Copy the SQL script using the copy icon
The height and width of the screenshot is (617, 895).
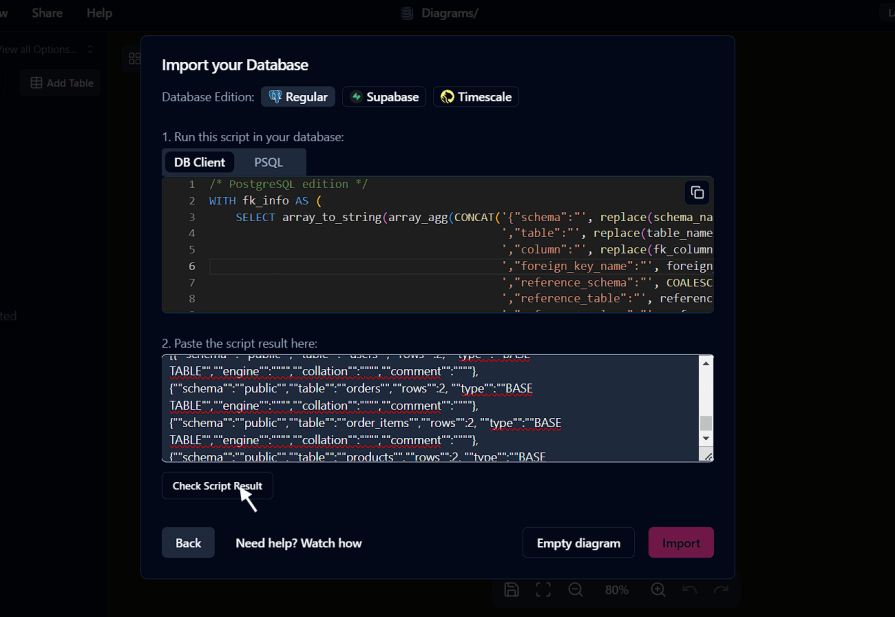(x=696, y=192)
